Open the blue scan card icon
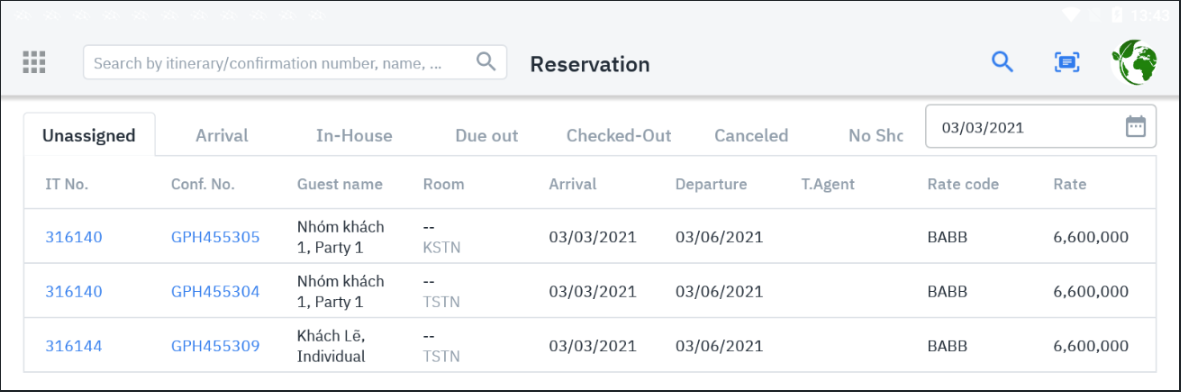 tap(1067, 63)
